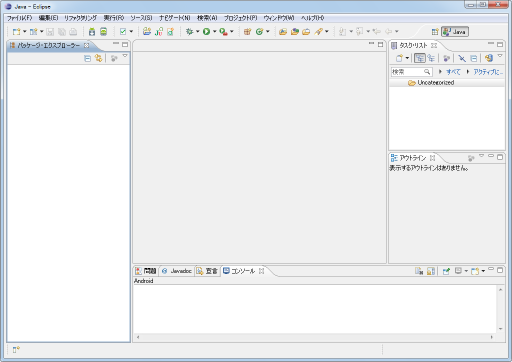Select the Java perspective button
The width and height of the screenshot is (512, 362).
[x=455, y=32]
